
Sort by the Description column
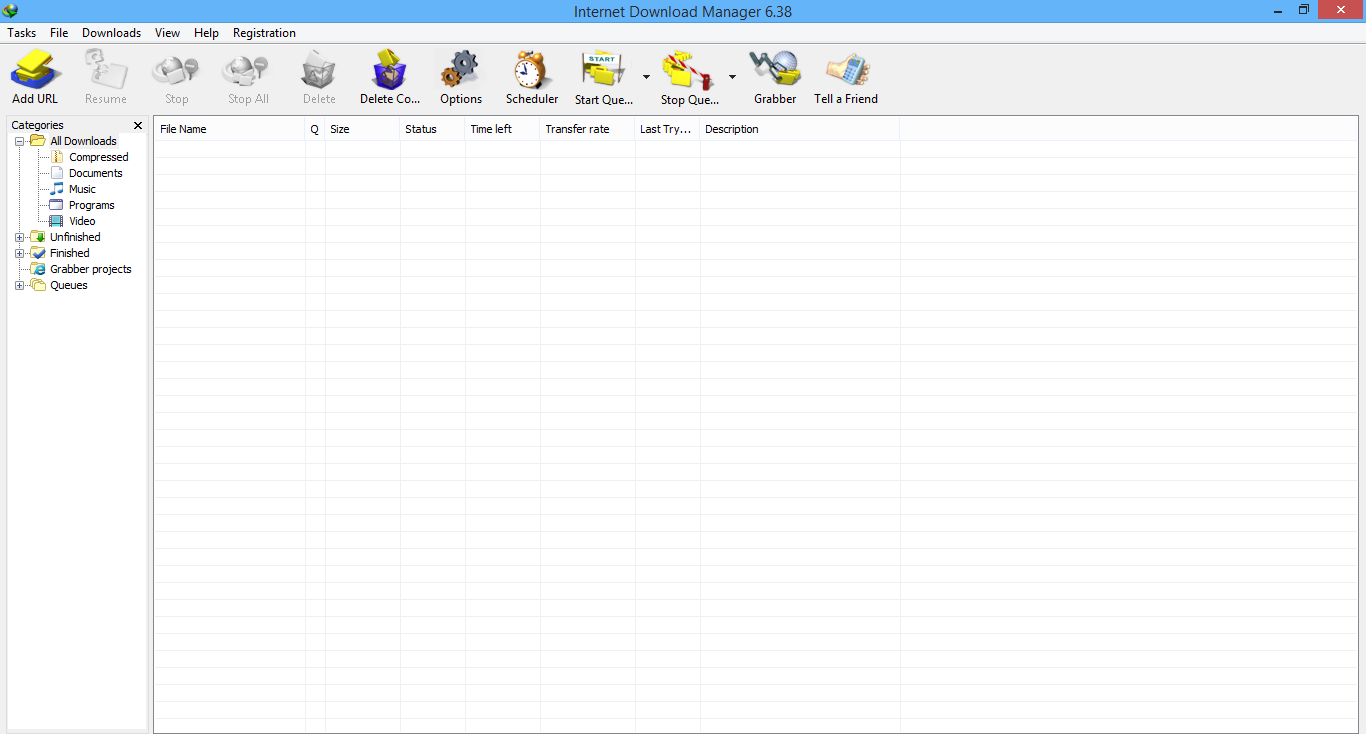(799, 129)
